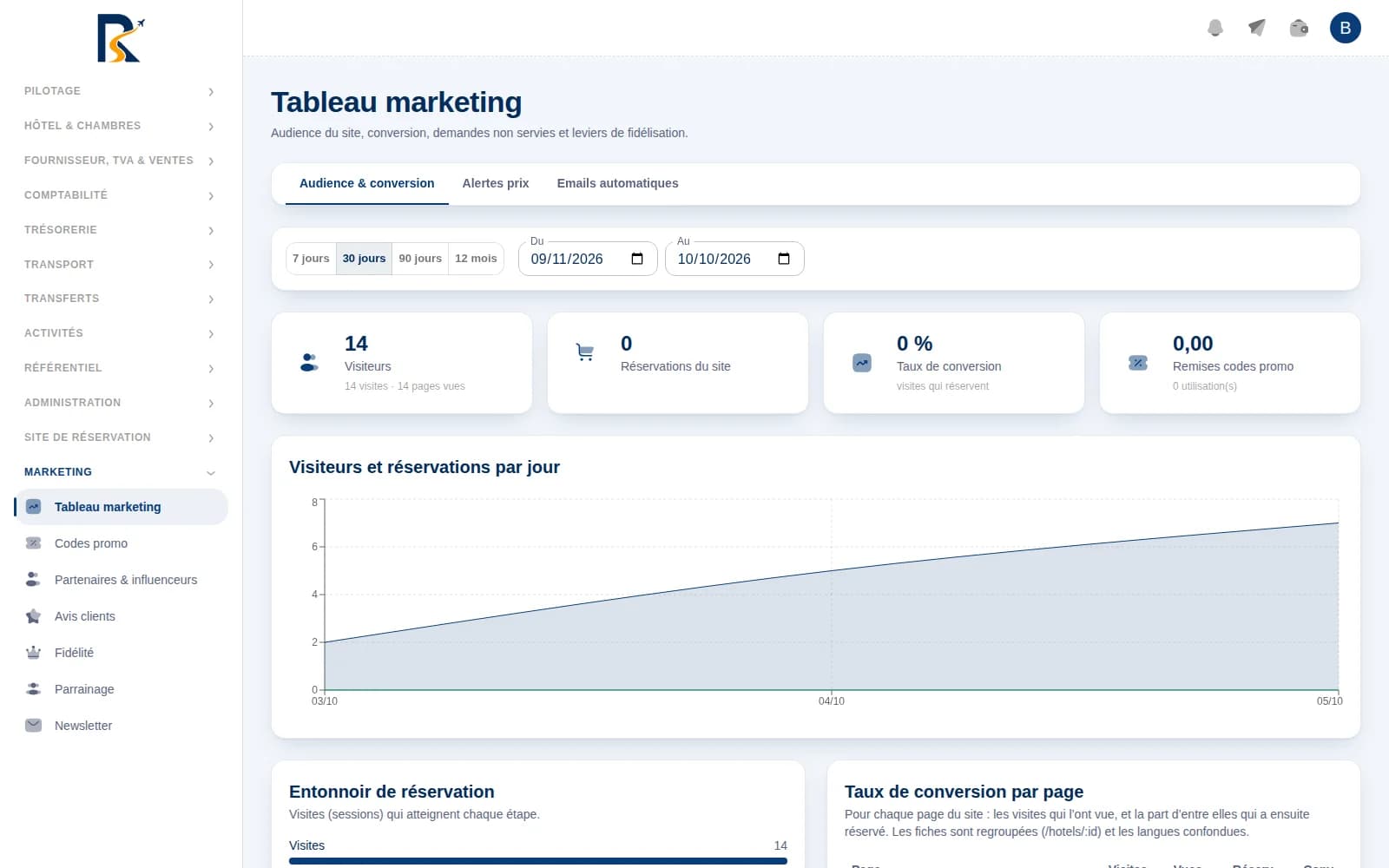Expand the HÔTEL & CHAMBRES section
1389x868 pixels.
pyautogui.click(x=120, y=126)
